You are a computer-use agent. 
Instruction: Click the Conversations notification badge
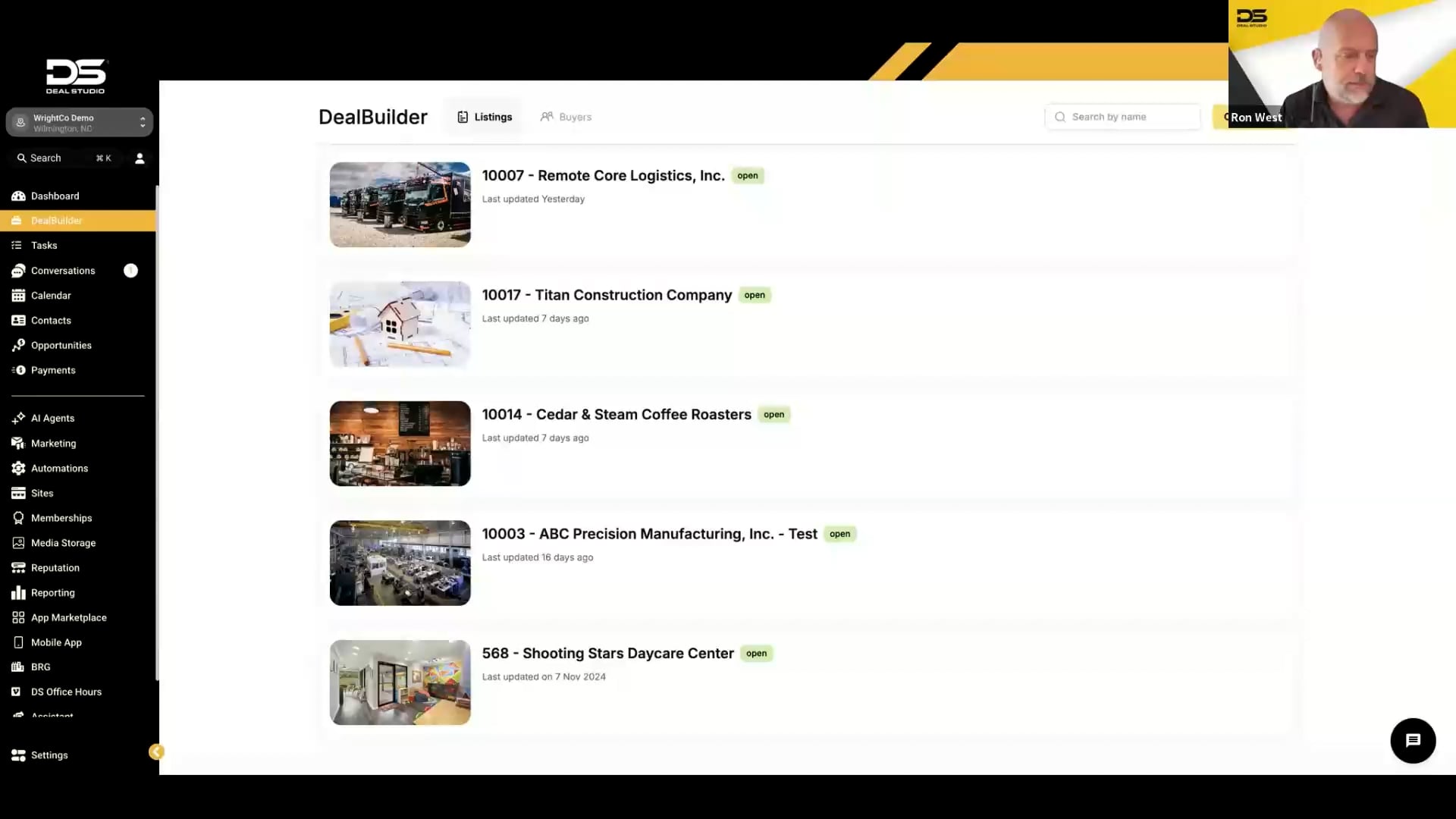pyautogui.click(x=130, y=270)
